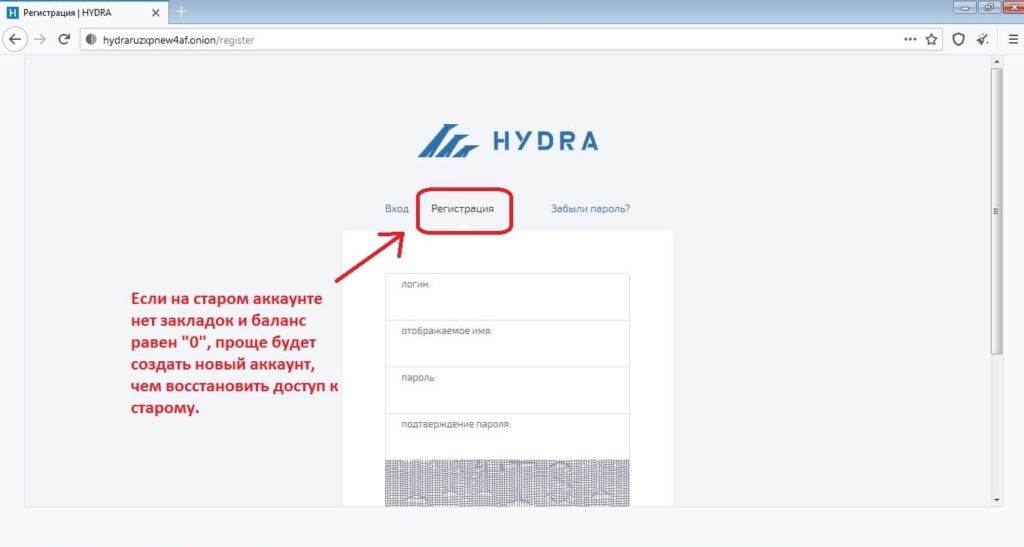Minimize the browser window
Viewport: 1024px width, 547px height.
965,7
